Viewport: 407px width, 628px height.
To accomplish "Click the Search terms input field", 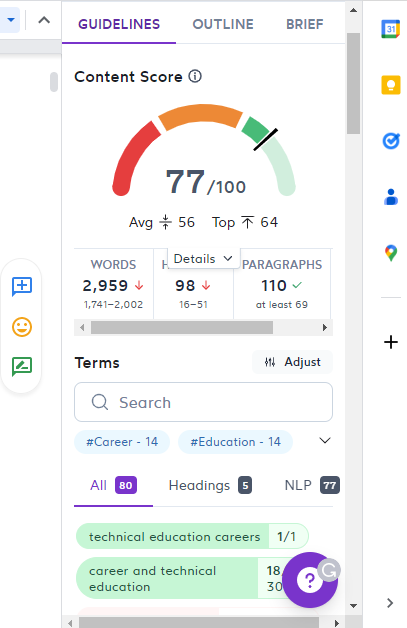I will click(x=204, y=402).
